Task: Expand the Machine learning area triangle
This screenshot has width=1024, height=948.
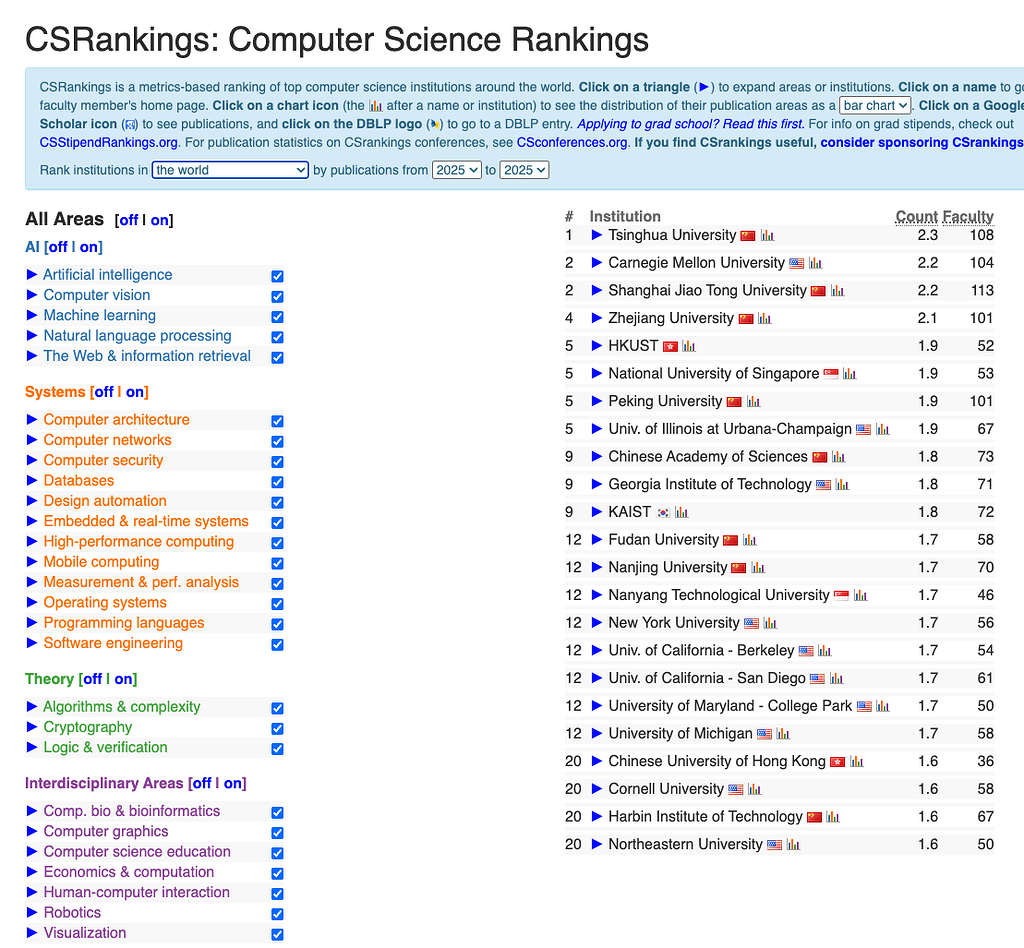Action: coord(32,315)
